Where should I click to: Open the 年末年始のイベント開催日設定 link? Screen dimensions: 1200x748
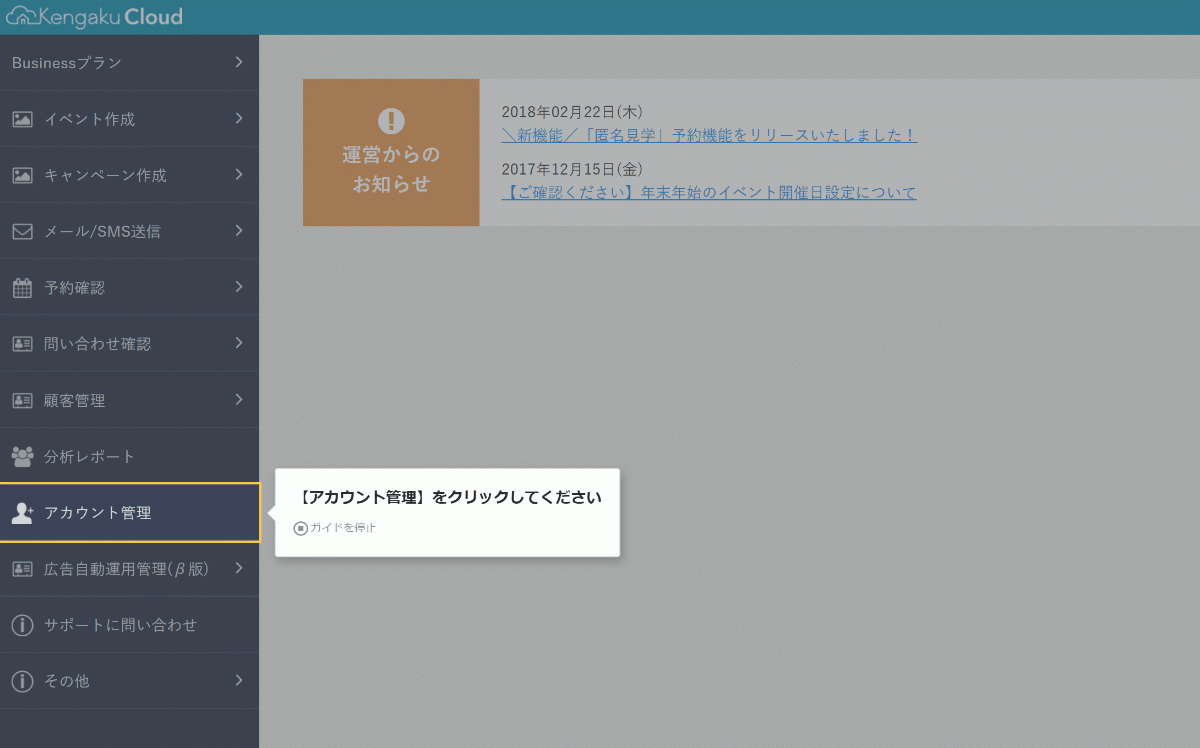coord(710,193)
